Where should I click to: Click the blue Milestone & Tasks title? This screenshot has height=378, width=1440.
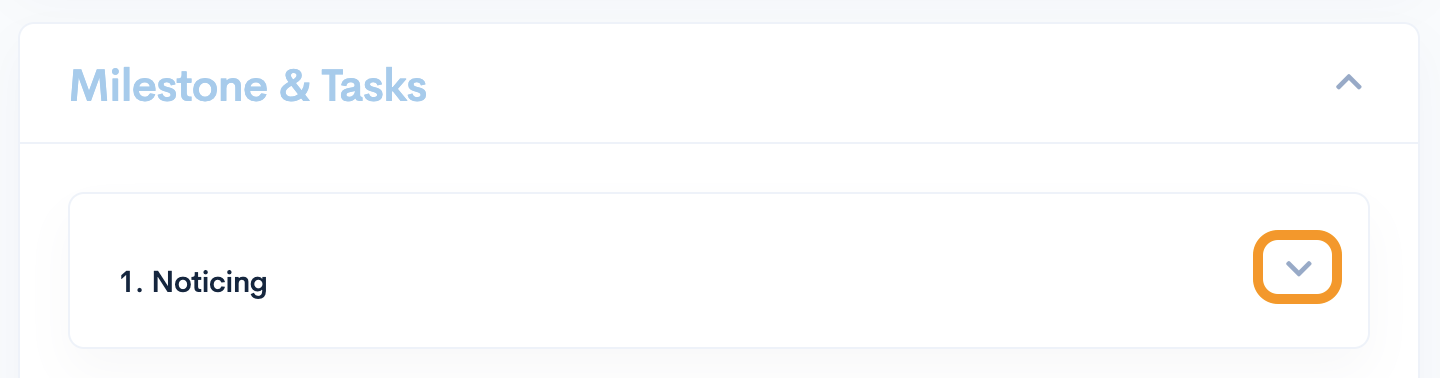pos(248,86)
